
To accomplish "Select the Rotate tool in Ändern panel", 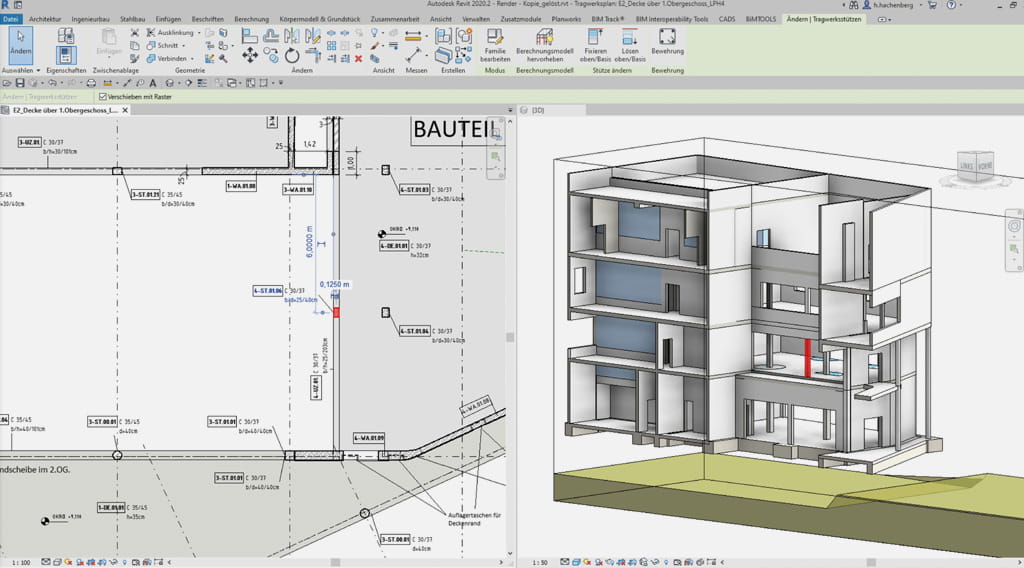I will tap(291, 56).
